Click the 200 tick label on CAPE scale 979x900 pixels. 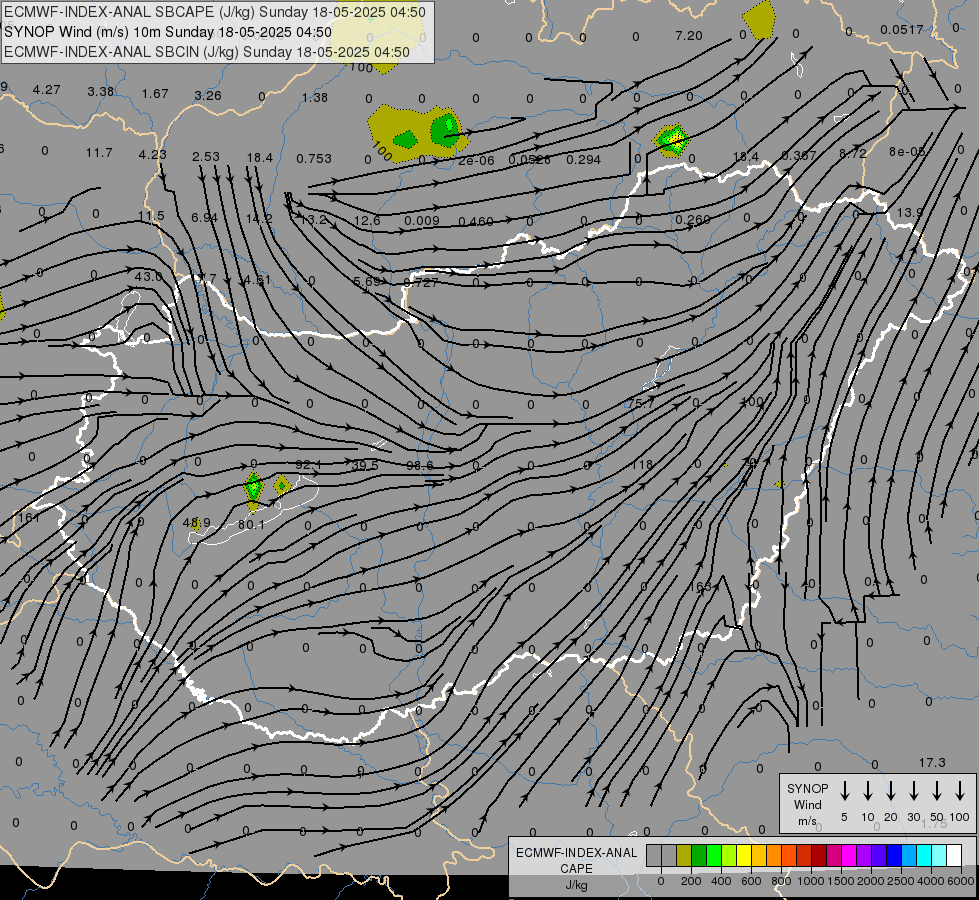[691, 881]
